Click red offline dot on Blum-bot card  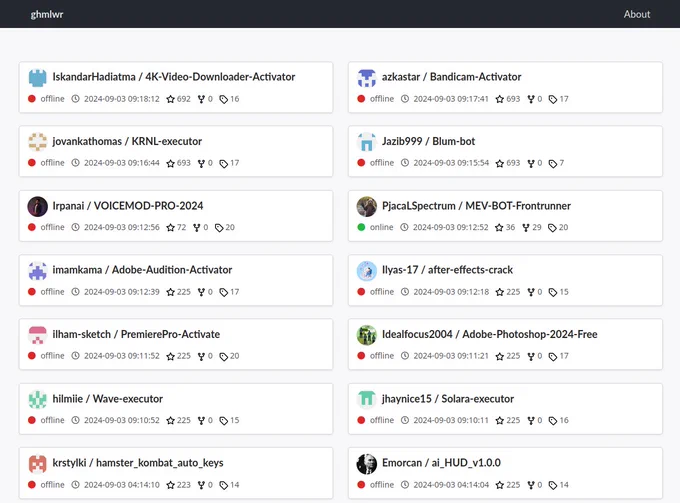pyautogui.click(x=361, y=163)
